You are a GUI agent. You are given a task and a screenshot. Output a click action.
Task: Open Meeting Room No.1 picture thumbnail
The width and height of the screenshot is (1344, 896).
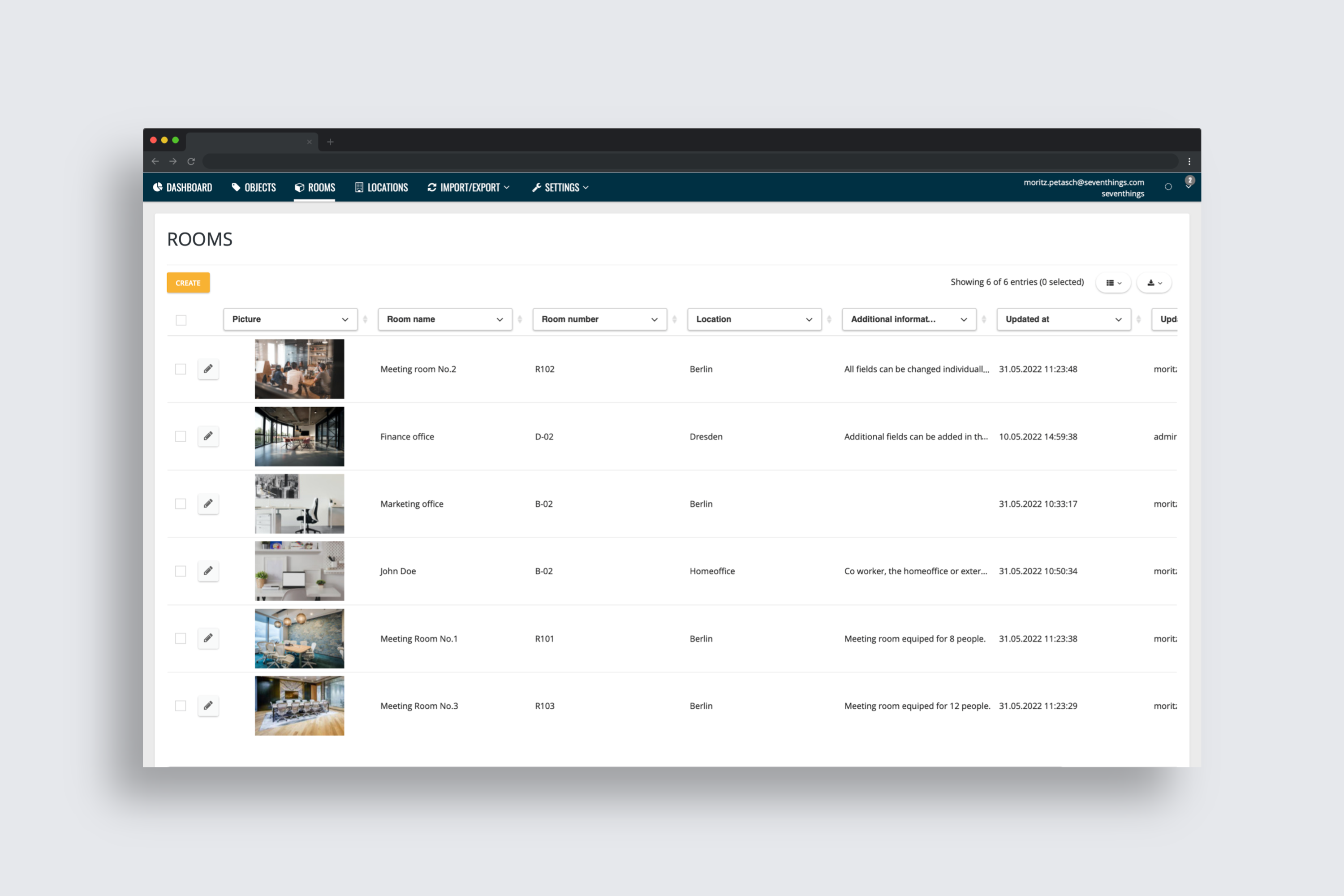click(x=299, y=639)
